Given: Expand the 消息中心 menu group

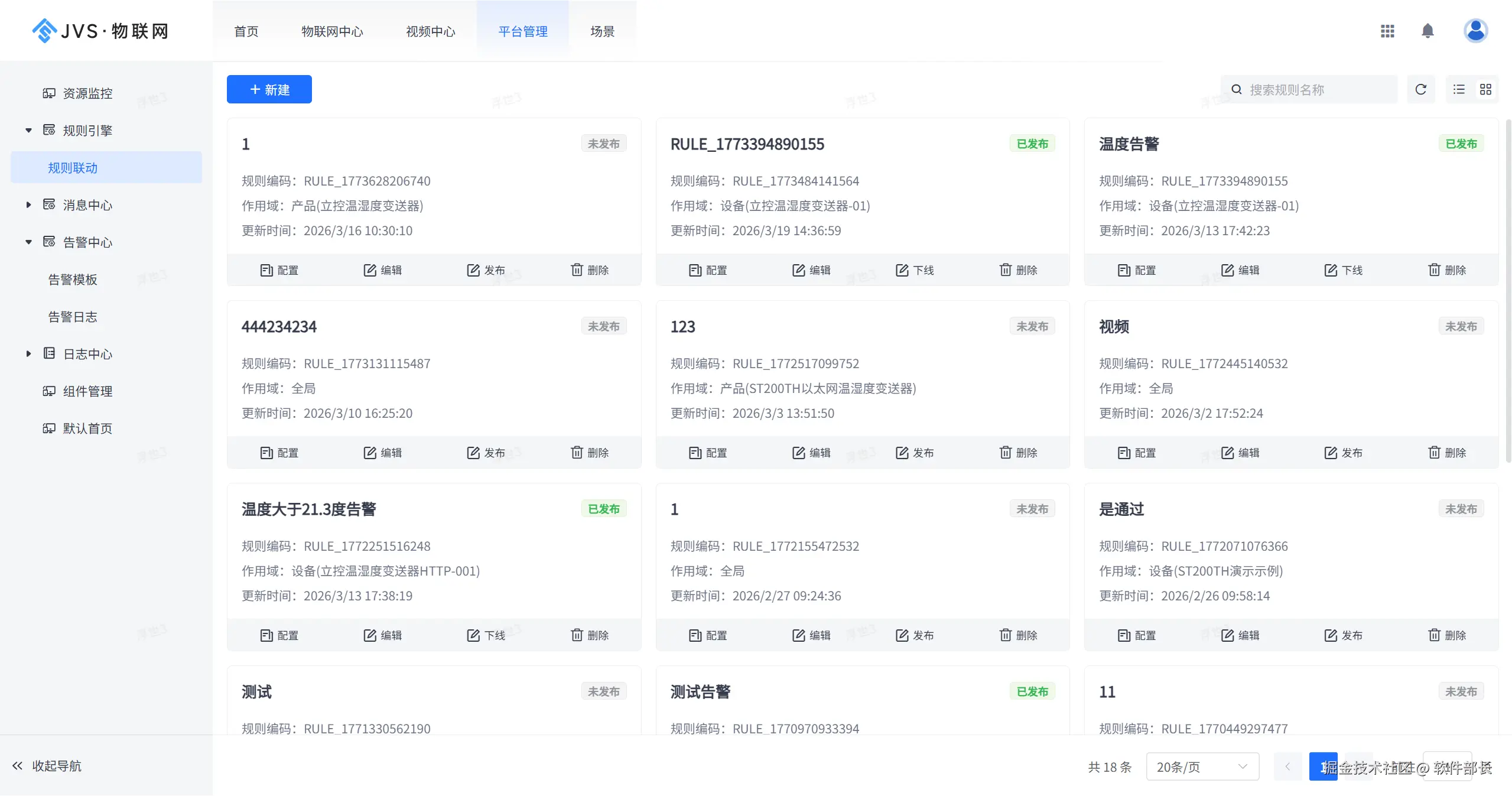Looking at the screenshot, I should (x=28, y=205).
